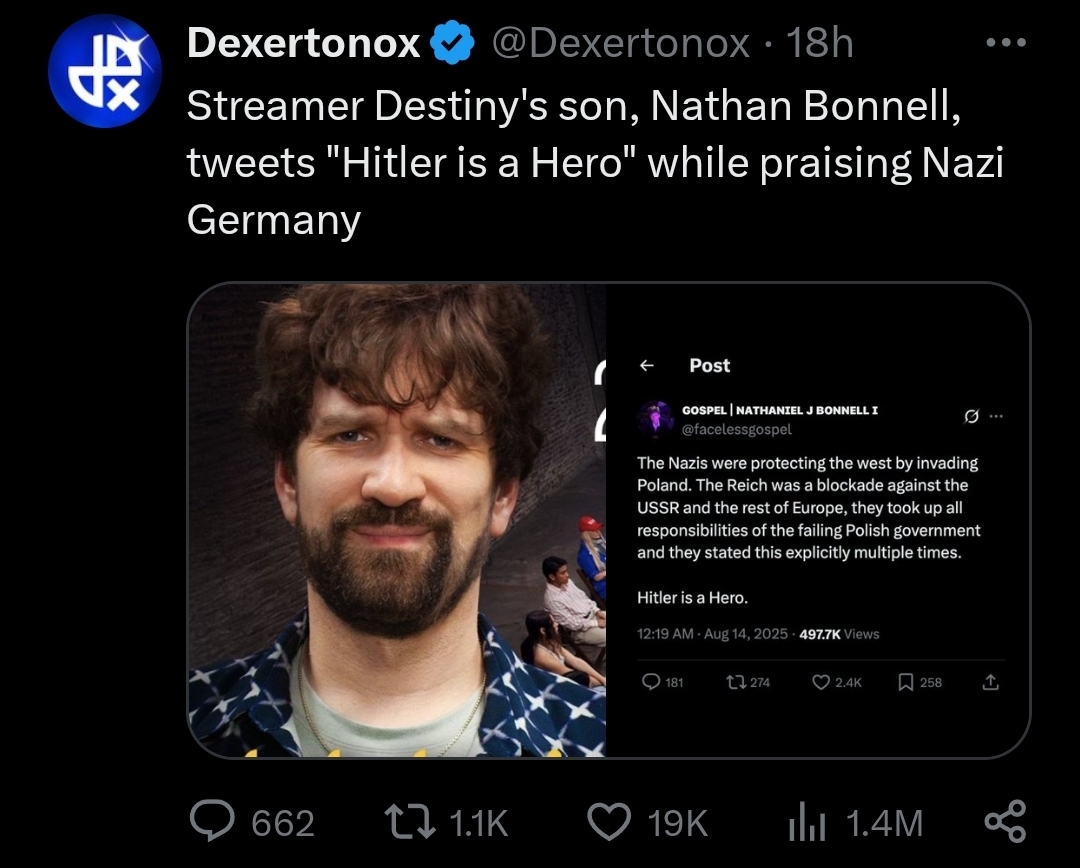Click the blue verified badge
The image size is (1080, 868).
point(451,43)
